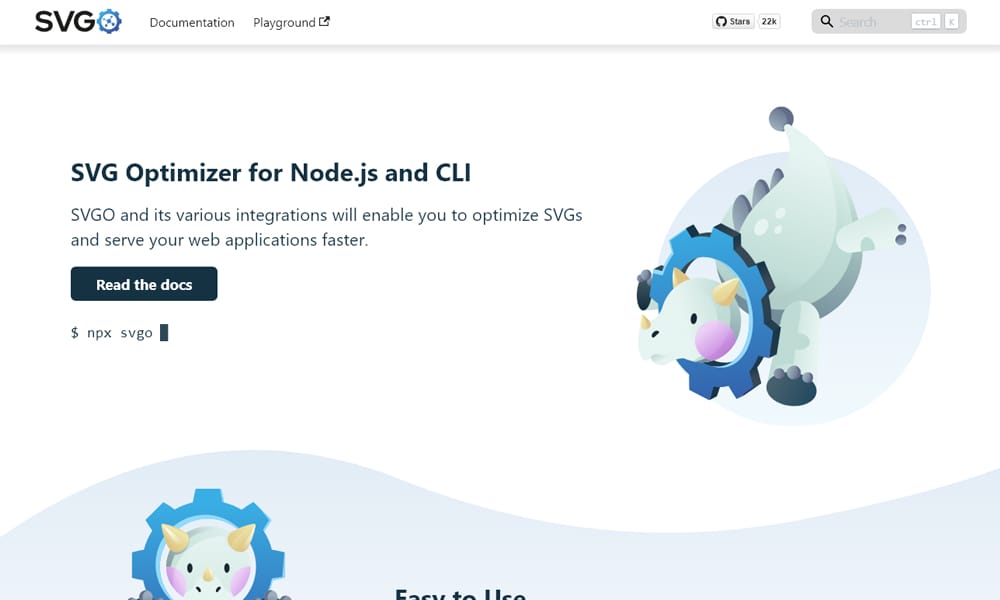Click the npx svgo command text
Screen dimensions: 1000x600
112,333
